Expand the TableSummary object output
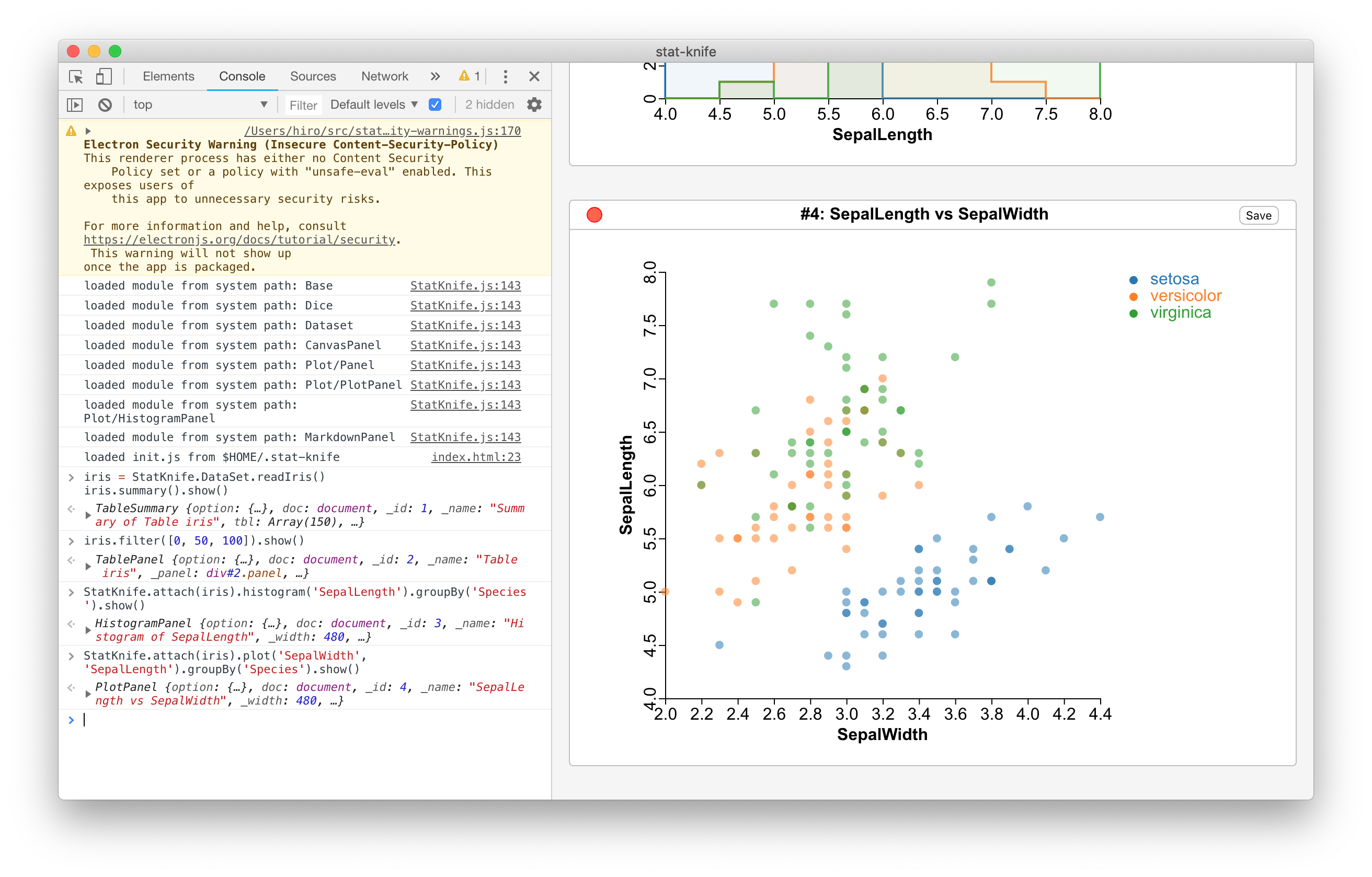This screenshot has width=1372, height=877. (x=88, y=515)
